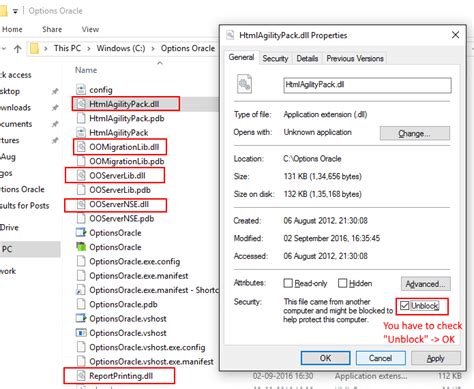The height and width of the screenshot is (389, 474).
Task: Select the HtmlAgilityPack file without extension
Action: point(119,133)
